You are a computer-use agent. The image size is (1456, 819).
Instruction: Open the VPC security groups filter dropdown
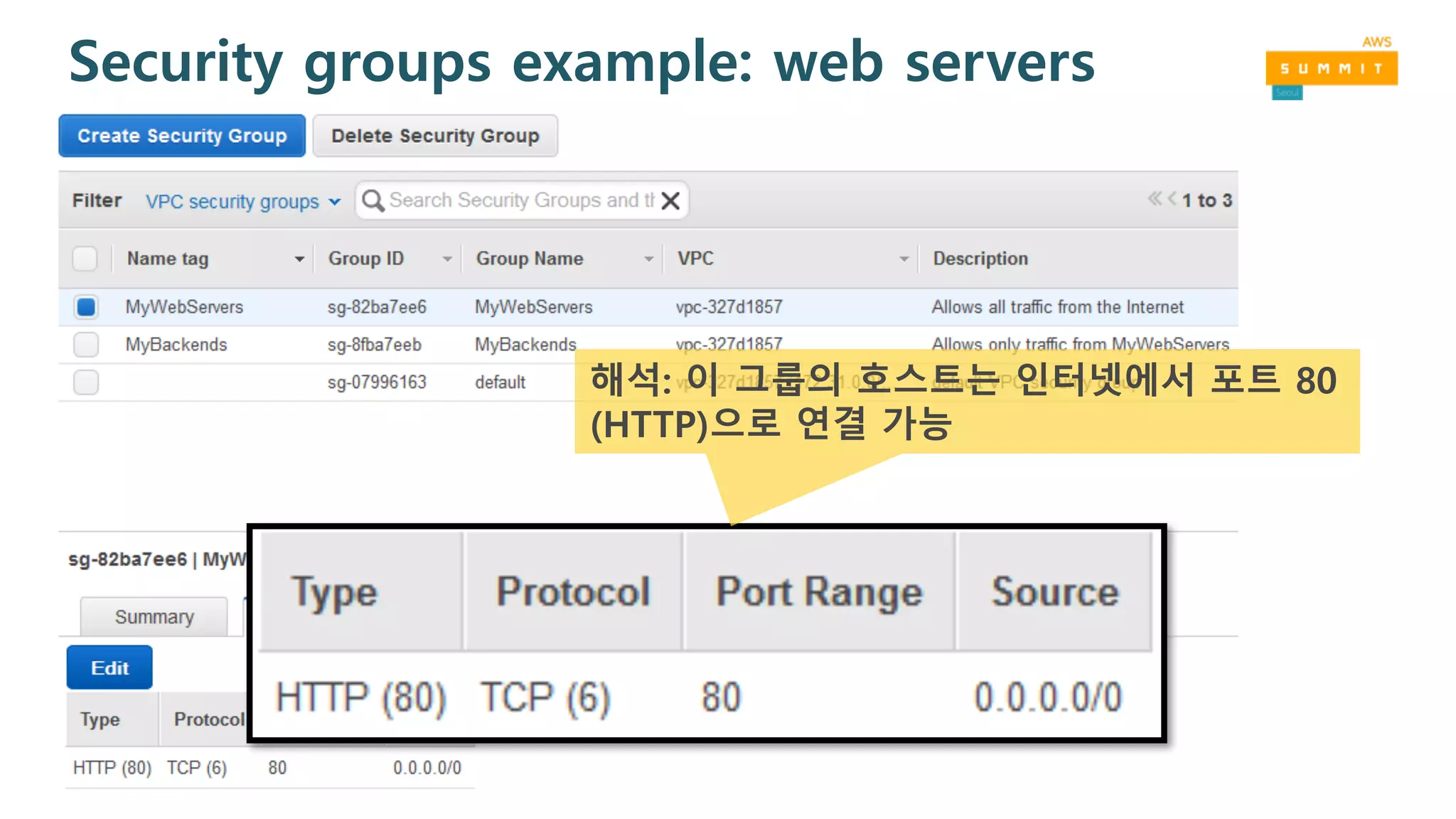(x=243, y=201)
